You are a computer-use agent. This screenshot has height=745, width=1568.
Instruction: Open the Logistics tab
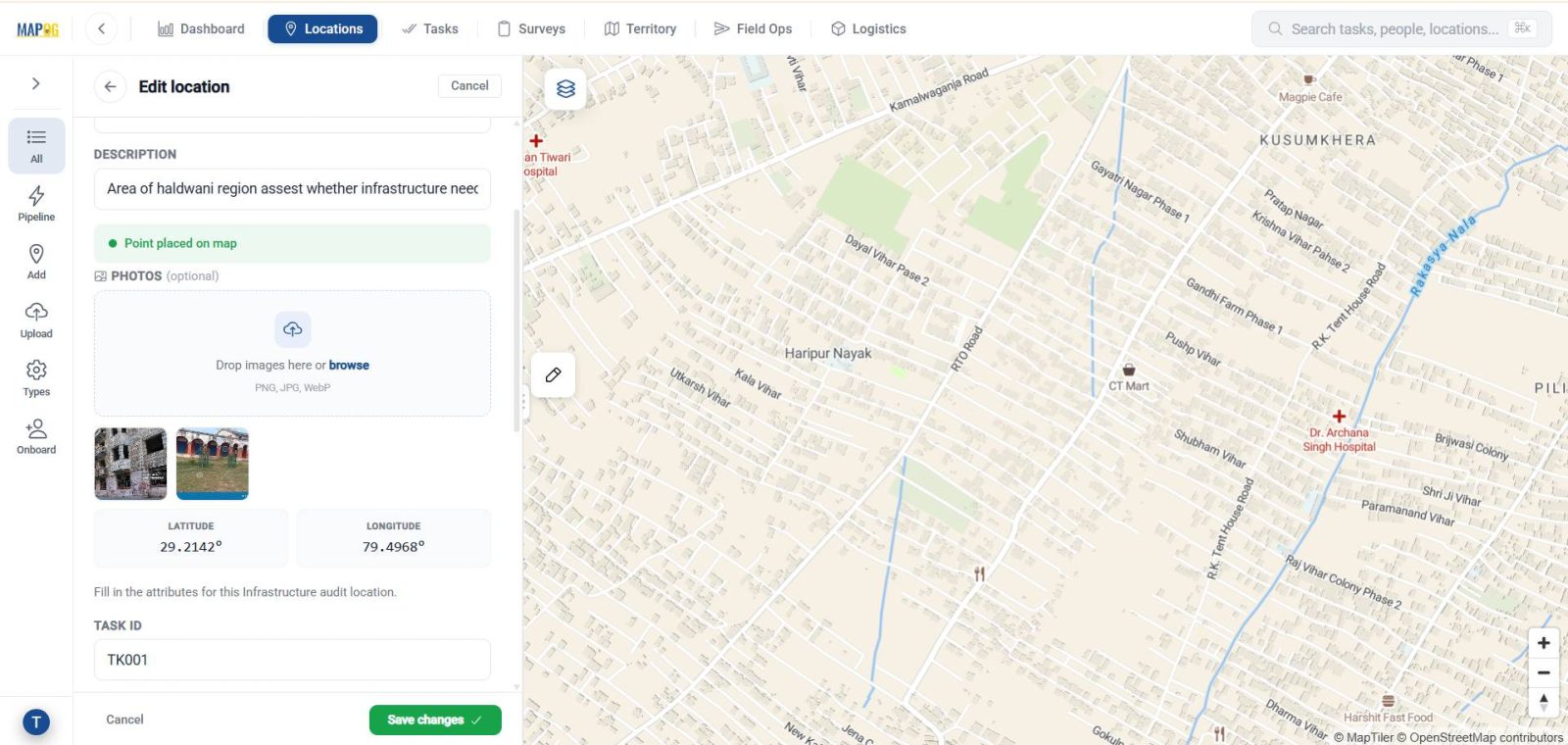tap(868, 28)
